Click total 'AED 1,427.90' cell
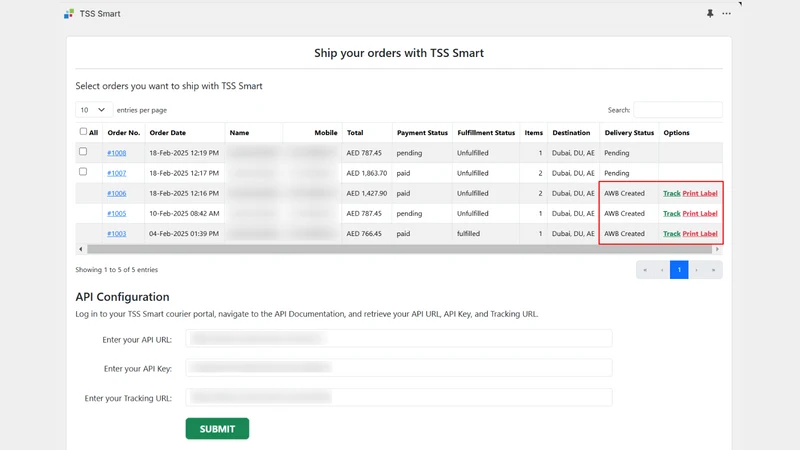The height and width of the screenshot is (450, 800). tap(366, 193)
